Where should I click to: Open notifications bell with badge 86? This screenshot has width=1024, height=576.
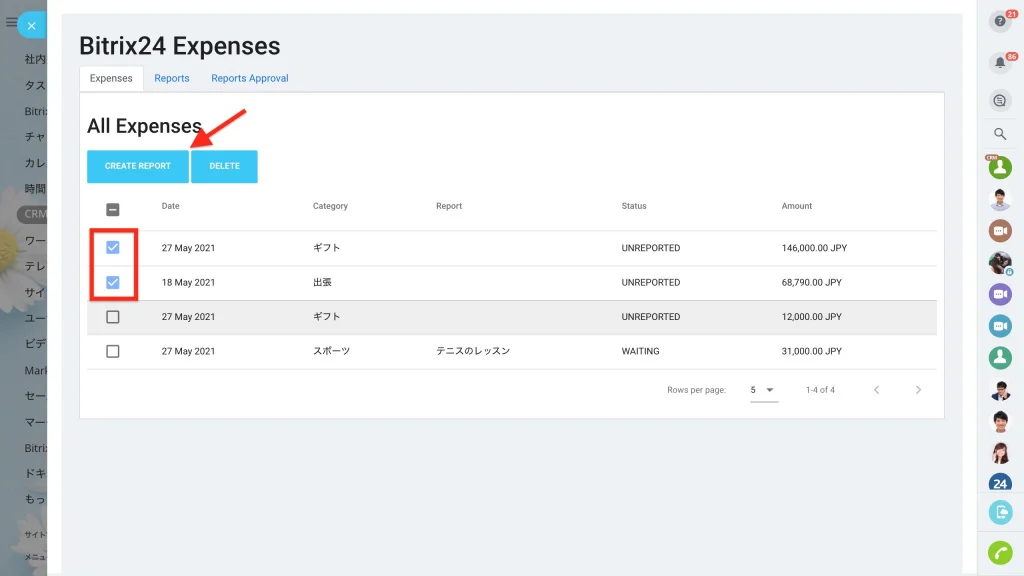1000,63
